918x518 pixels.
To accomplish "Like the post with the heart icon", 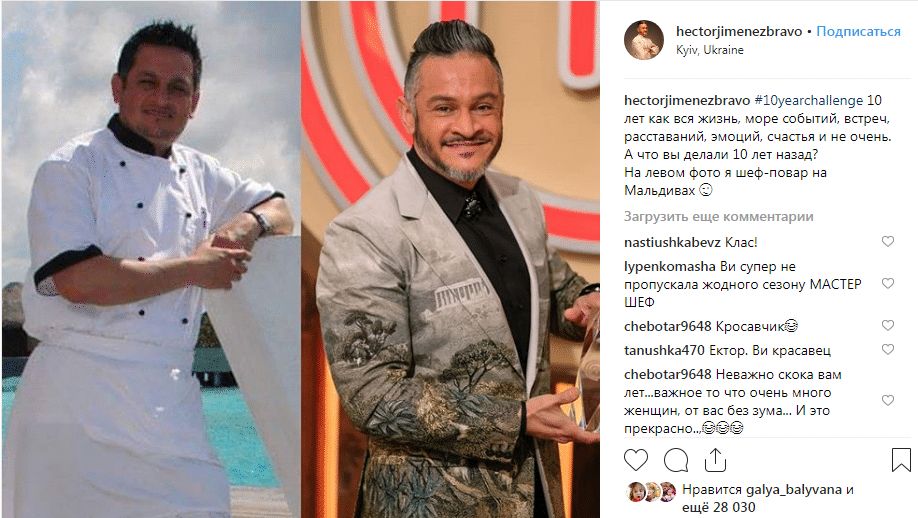I will point(636,460).
